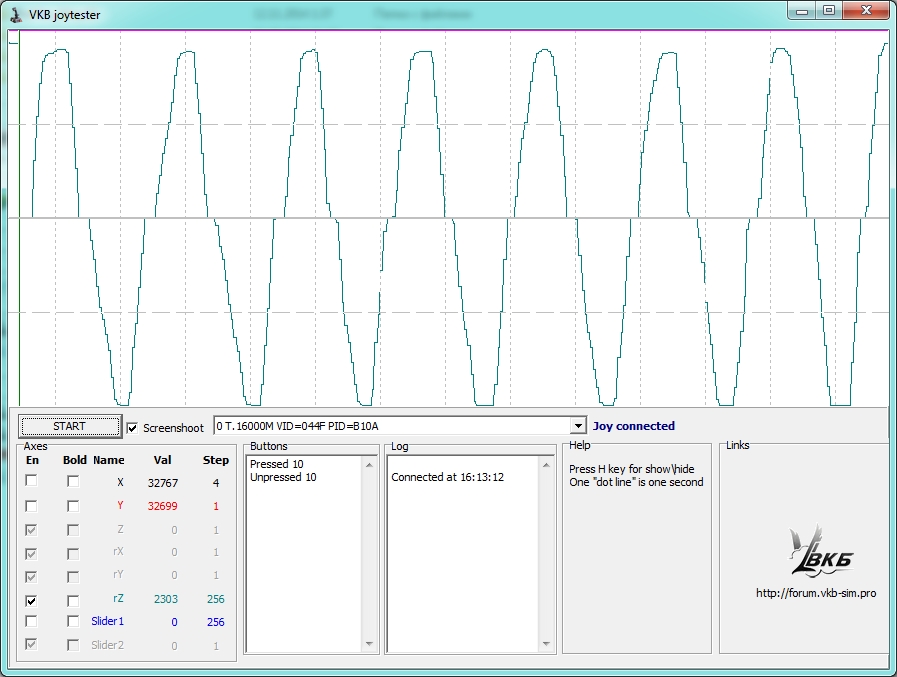Click Log list scroll up arrow

coord(546,464)
